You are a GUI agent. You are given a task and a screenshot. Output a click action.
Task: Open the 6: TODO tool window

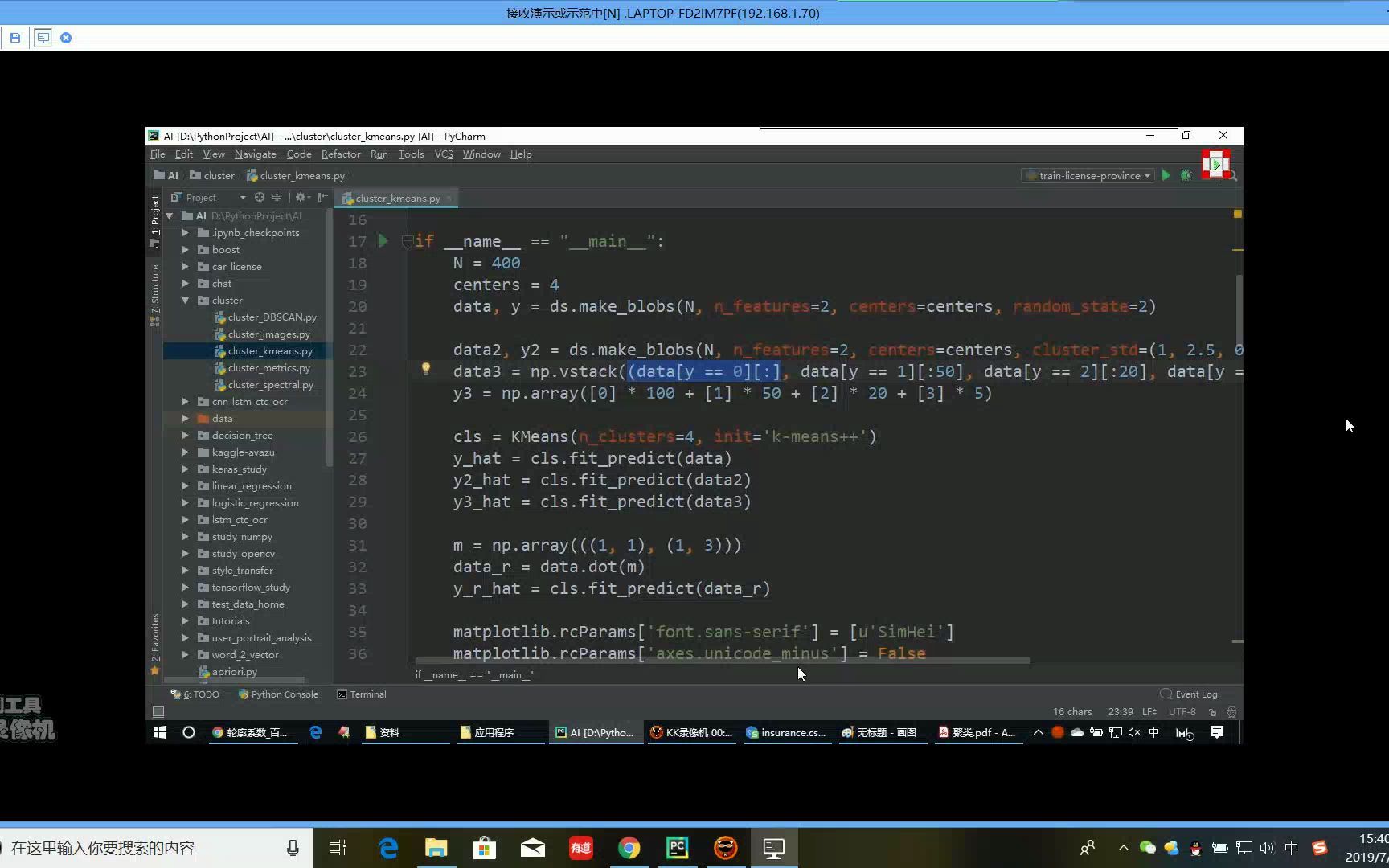[195, 694]
